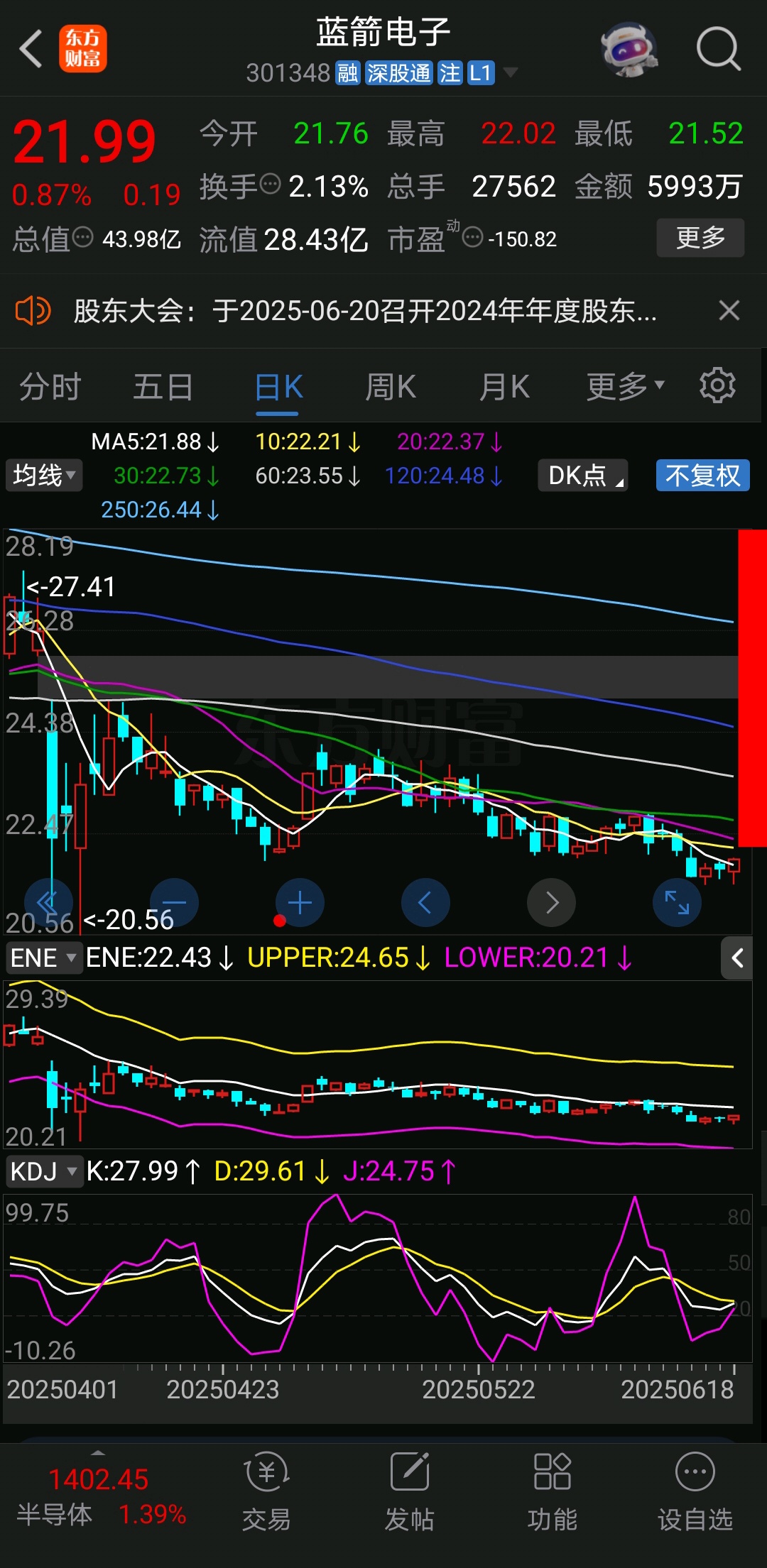
Task: Tap MA5:21.88 moving average value
Action: click(x=155, y=442)
